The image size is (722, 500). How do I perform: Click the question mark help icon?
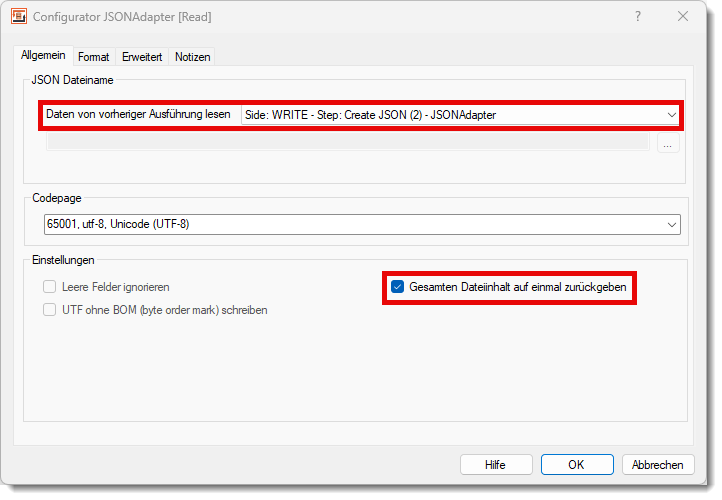638,17
